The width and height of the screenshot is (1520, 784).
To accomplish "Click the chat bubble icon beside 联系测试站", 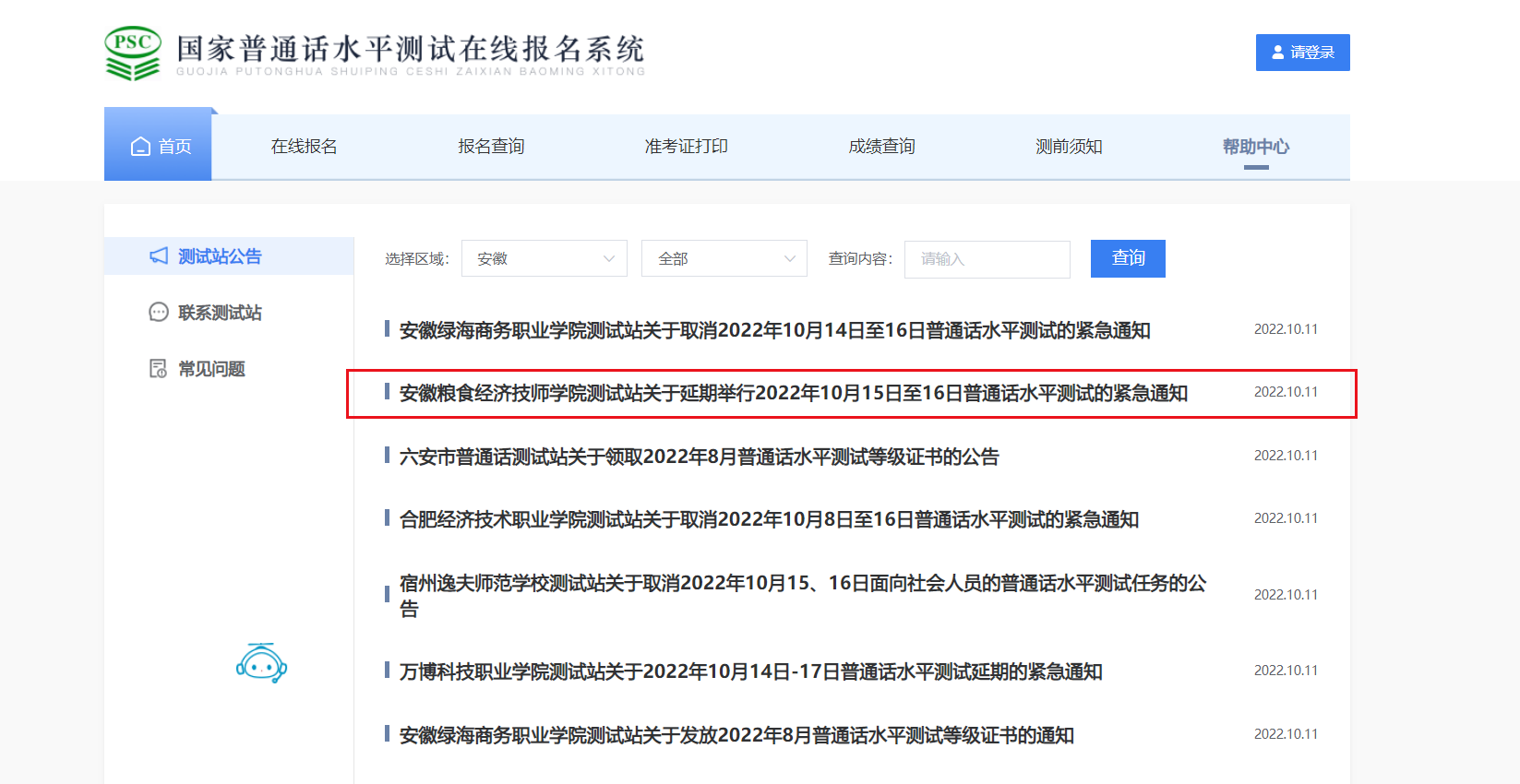I will pos(159,313).
